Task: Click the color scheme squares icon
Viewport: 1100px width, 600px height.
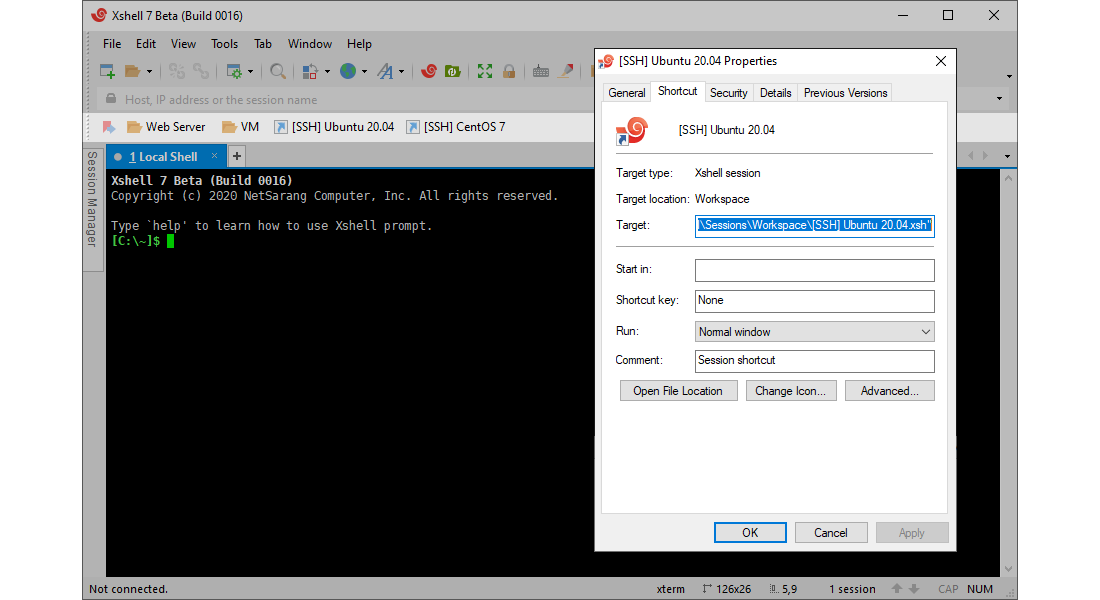Action: [x=310, y=71]
